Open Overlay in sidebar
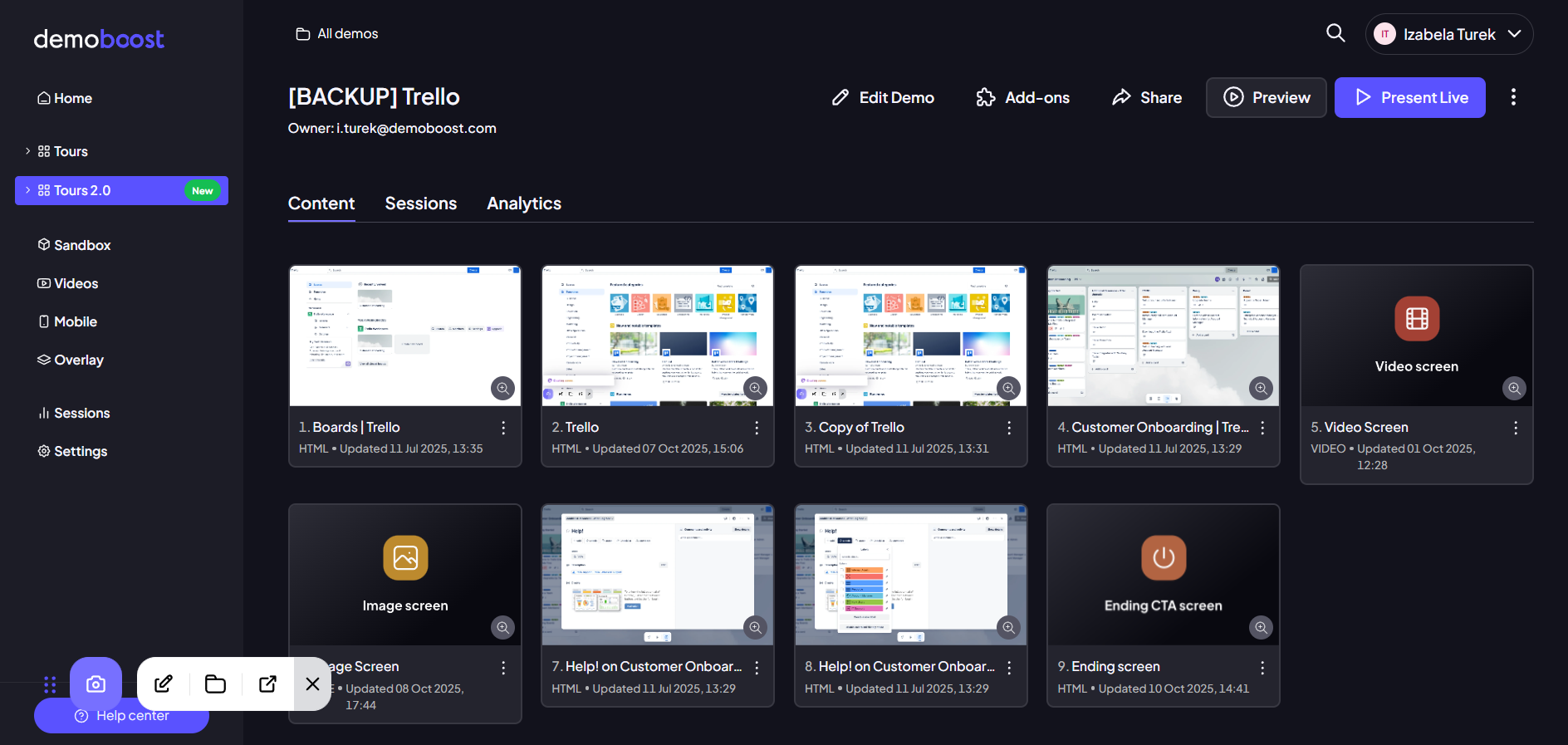Screen dimensions: 1568x745 tap(71, 360)
